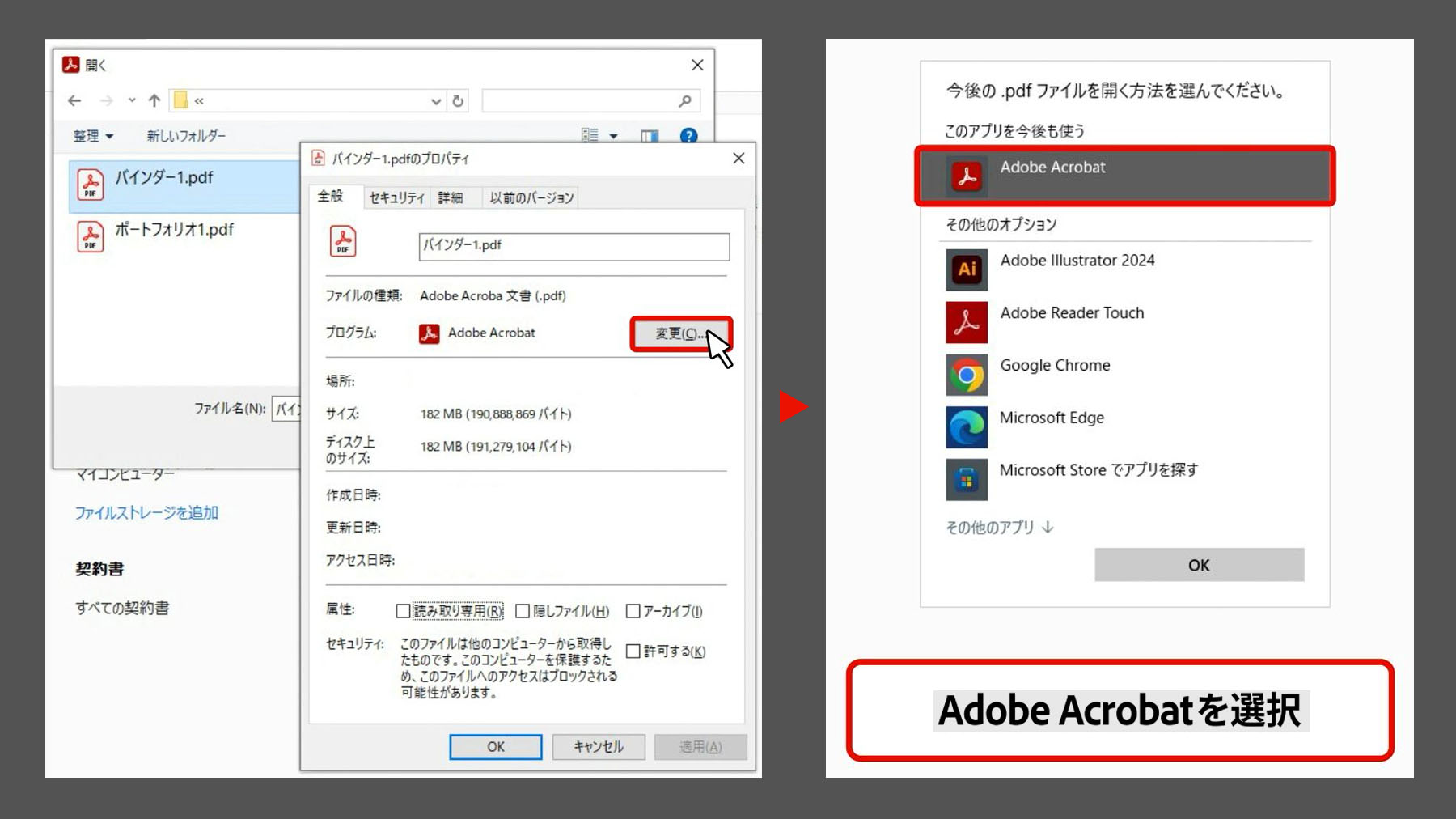Image resolution: width=1456 pixels, height=819 pixels.
Task: Click the Adobe Acrobat icon in app chooser
Action: (x=967, y=176)
